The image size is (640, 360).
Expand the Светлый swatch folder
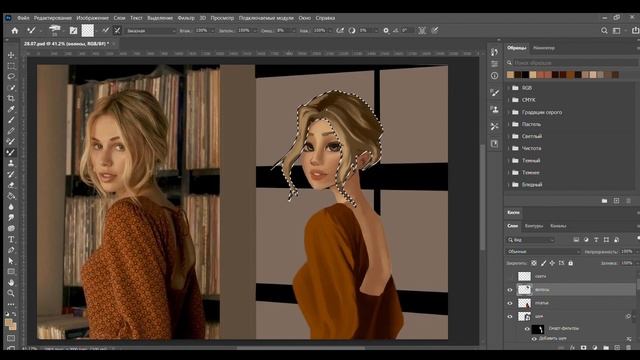[509, 136]
